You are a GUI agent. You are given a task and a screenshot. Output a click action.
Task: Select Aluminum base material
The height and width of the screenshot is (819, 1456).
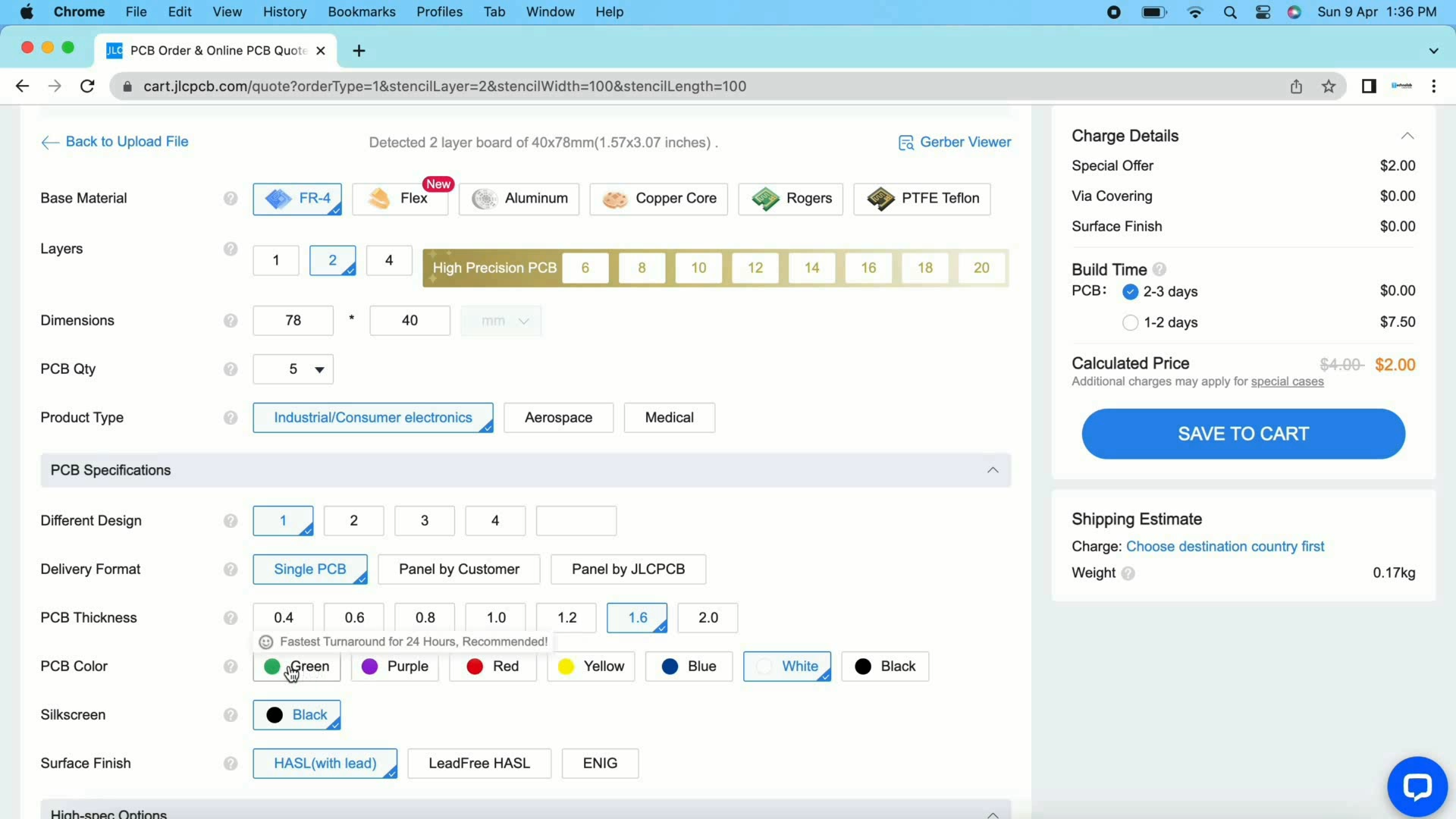pos(519,199)
